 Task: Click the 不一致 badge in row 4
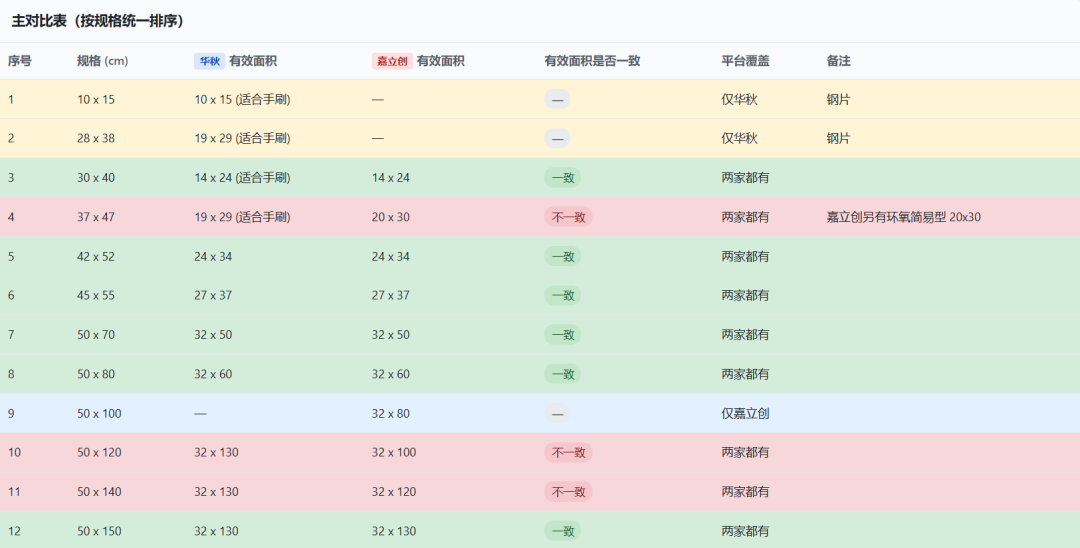tap(568, 217)
